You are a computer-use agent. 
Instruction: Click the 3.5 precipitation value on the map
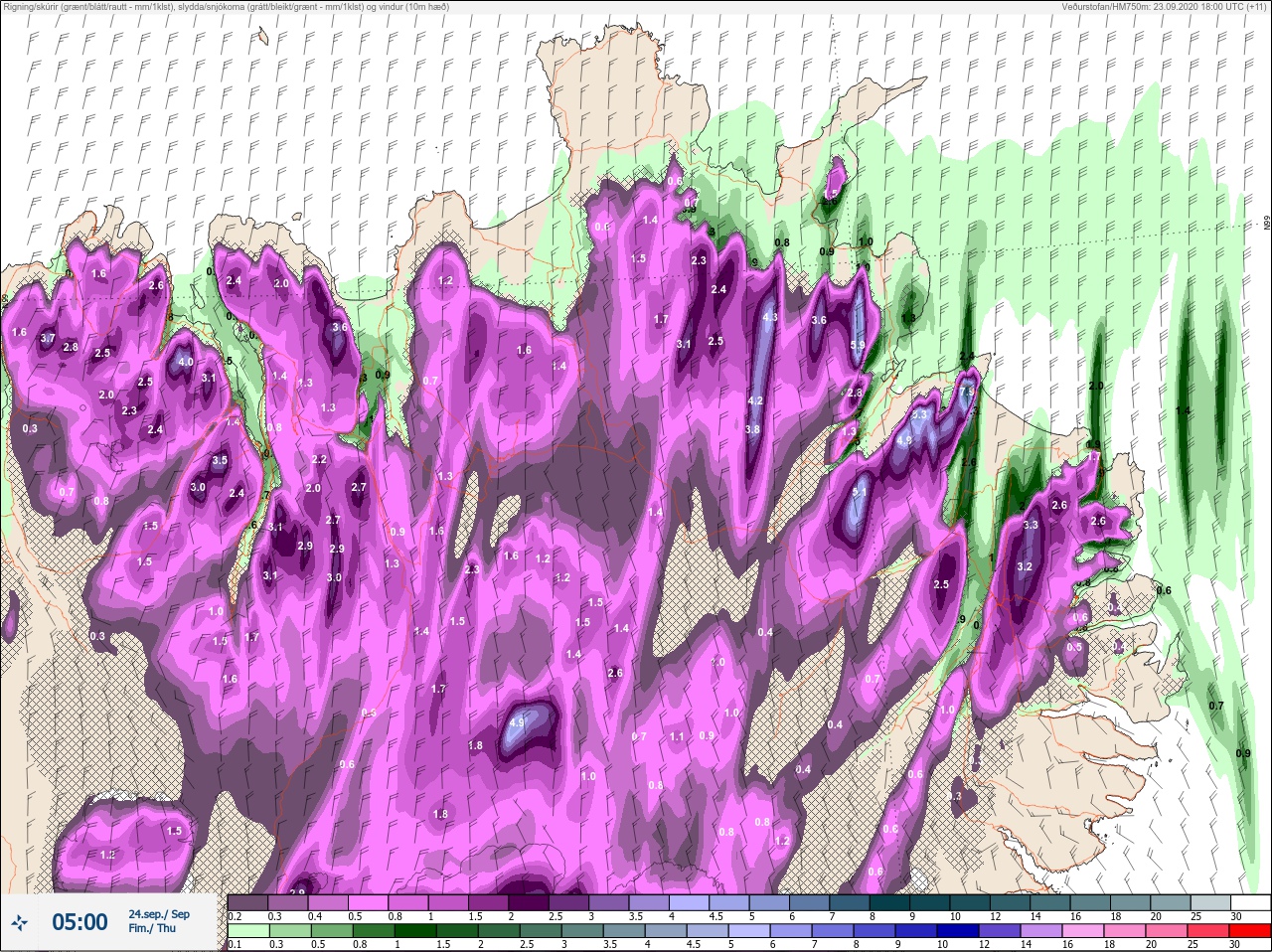pos(220,460)
